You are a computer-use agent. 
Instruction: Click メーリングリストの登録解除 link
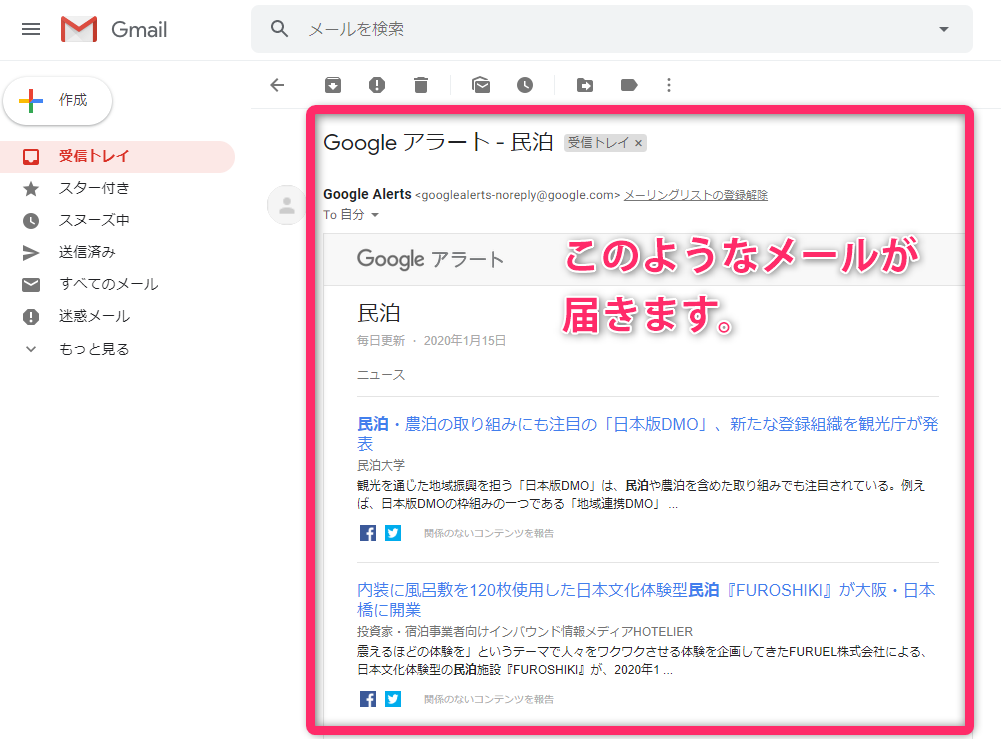point(695,195)
